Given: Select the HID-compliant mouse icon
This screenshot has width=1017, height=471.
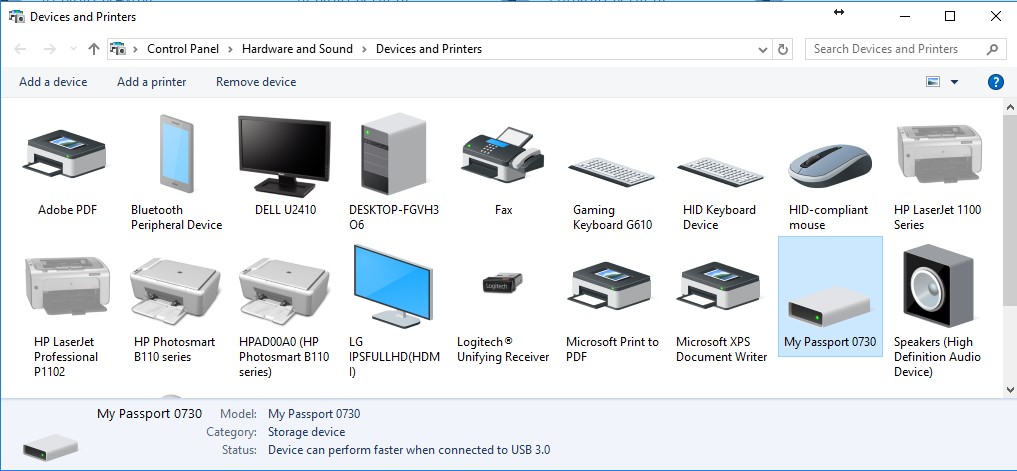Looking at the screenshot, I should 830,165.
